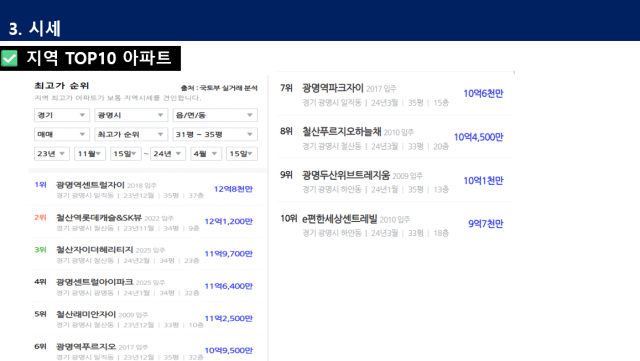Viewport: 640px width, 361px height.
Task: Open the 23년 start year dropdown
Action: click(52, 154)
